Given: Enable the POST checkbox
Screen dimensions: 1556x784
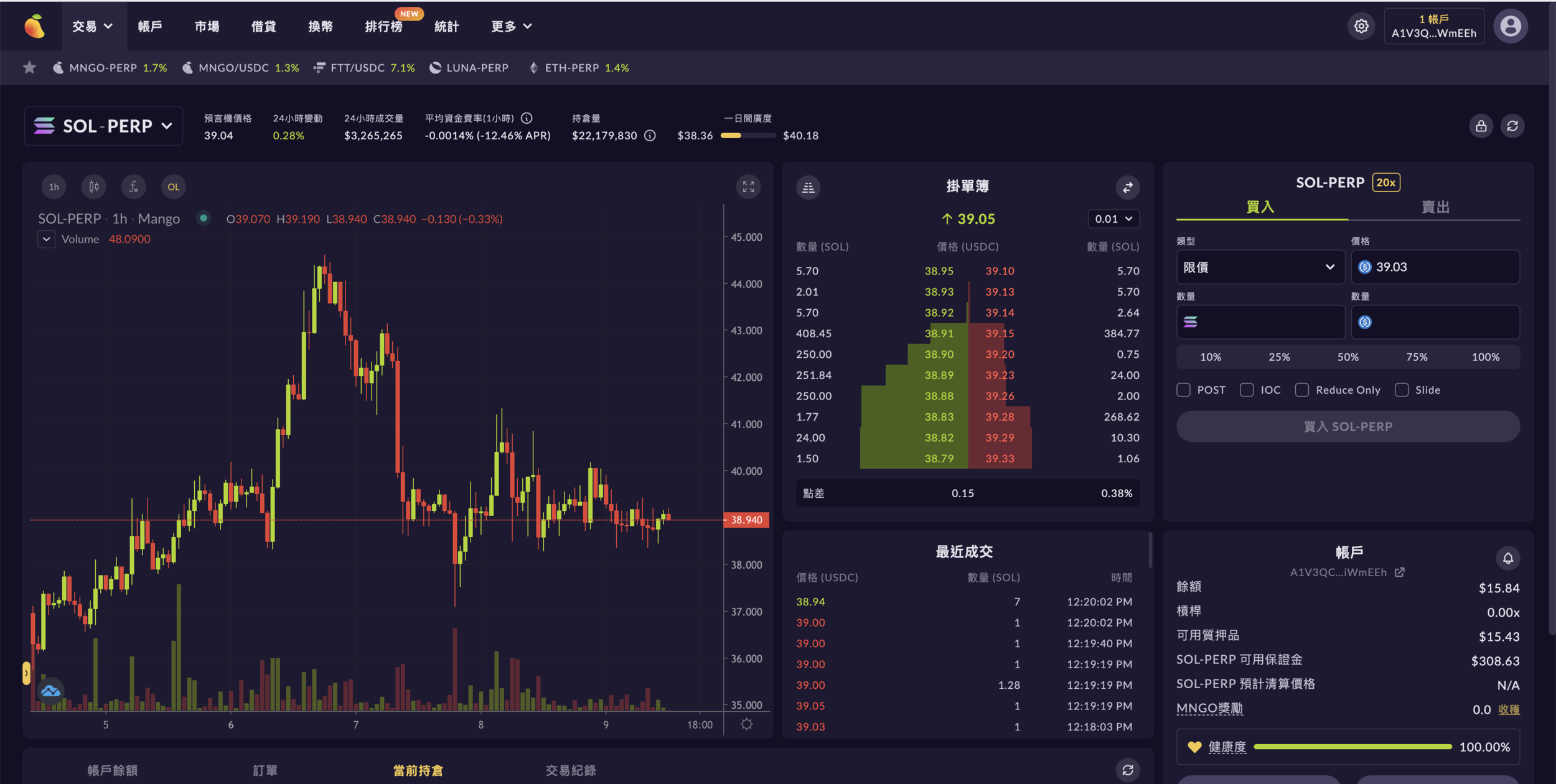Looking at the screenshot, I should pos(1183,390).
